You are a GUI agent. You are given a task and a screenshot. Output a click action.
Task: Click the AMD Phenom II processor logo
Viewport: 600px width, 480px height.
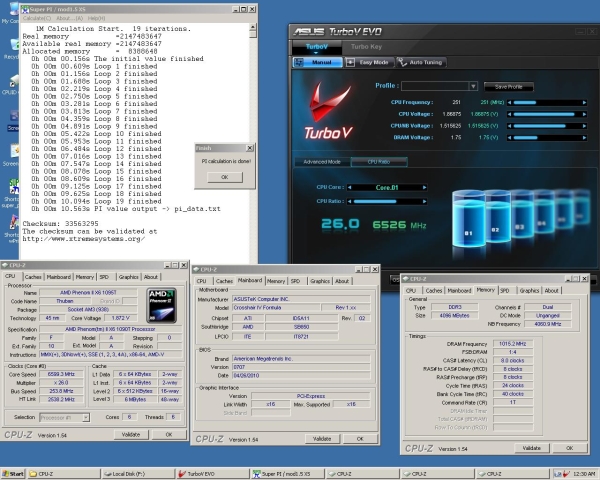click(x=161, y=305)
